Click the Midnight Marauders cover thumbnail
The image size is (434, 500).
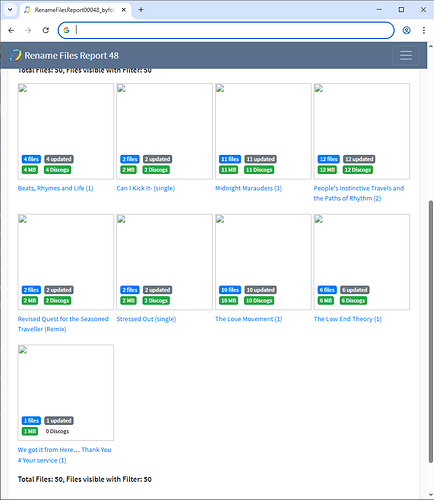(263, 131)
